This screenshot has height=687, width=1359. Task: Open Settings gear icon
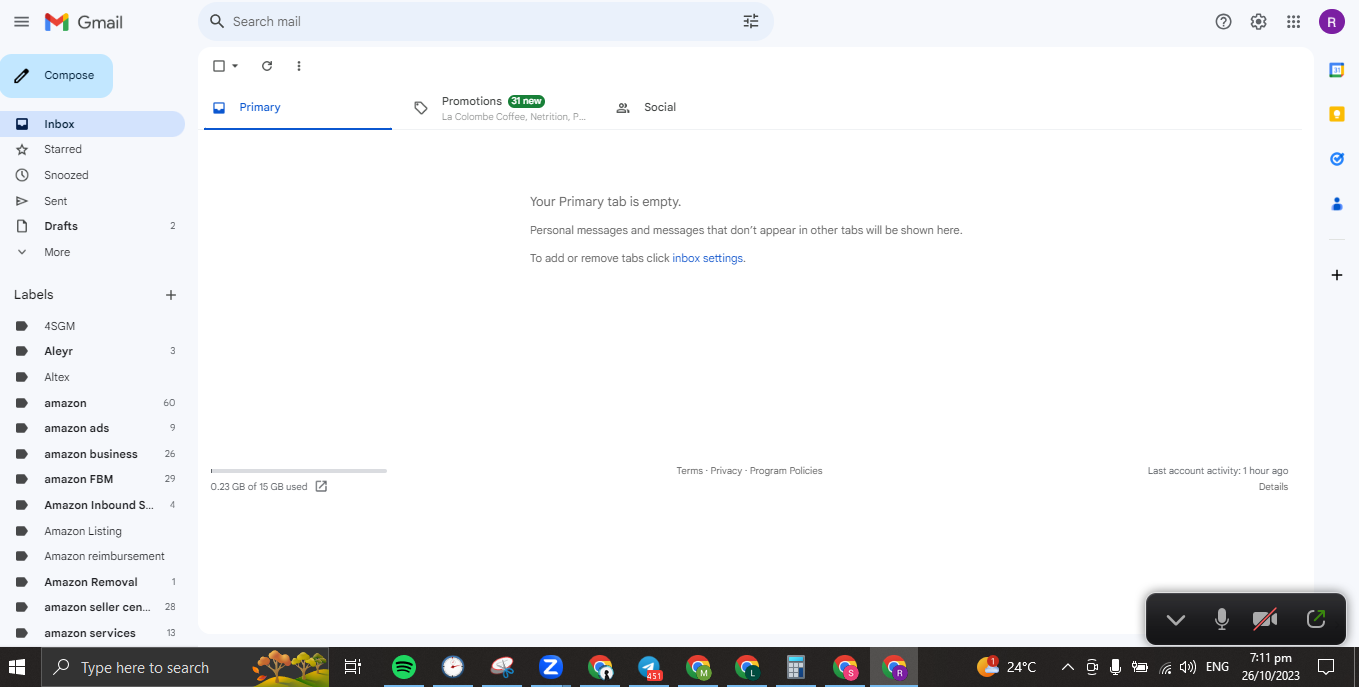point(1258,21)
